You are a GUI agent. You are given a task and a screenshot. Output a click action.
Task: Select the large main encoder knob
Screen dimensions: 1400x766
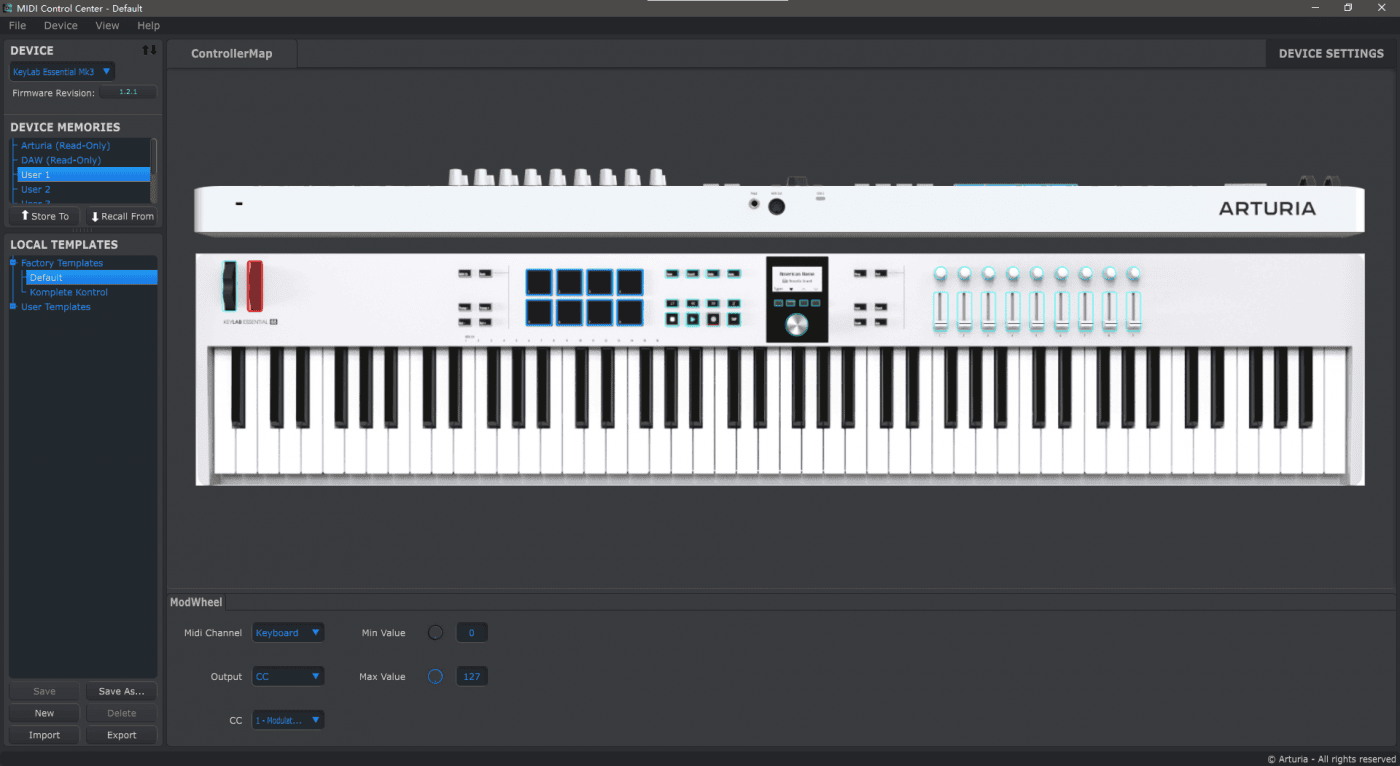tap(797, 325)
